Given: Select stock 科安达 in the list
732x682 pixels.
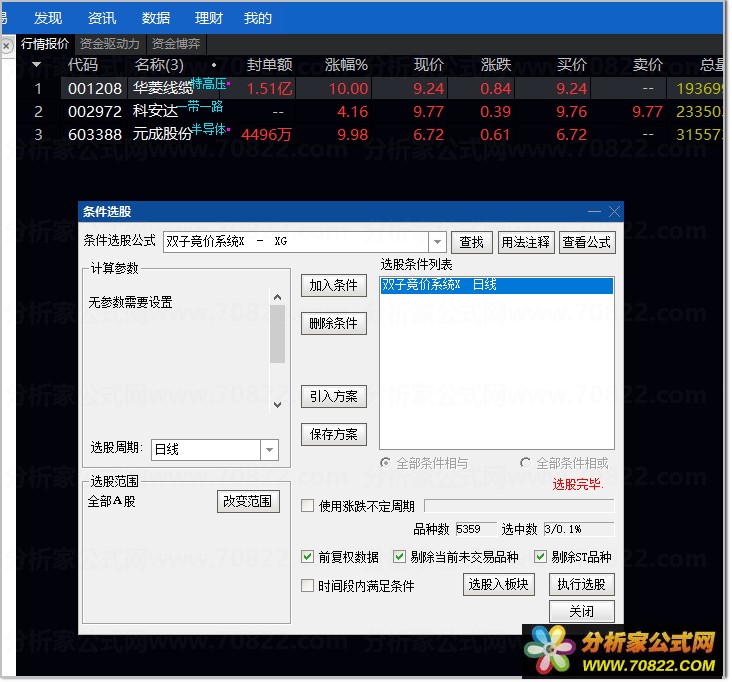Looking at the screenshot, I should [155, 112].
